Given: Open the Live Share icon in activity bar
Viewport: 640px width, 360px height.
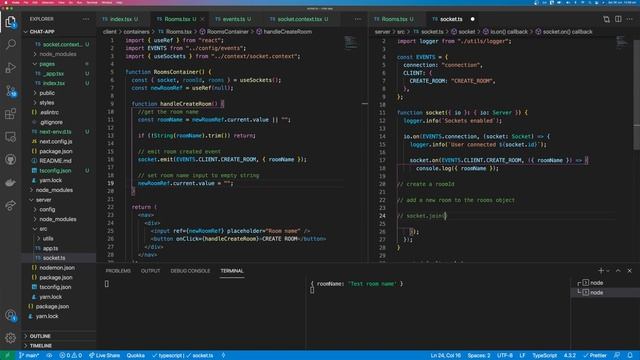Looking at the screenshot, I should (x=11, y=205).
